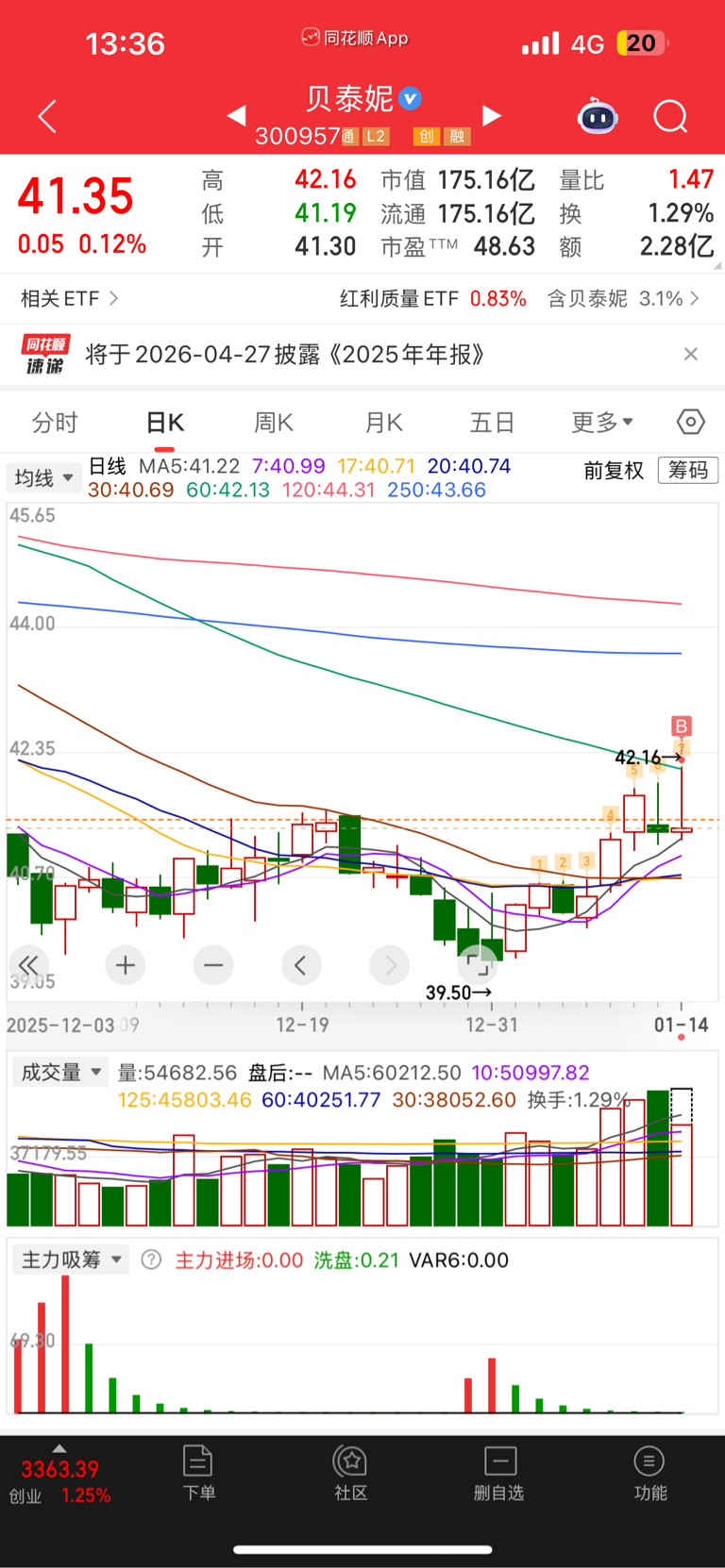Open help for 主力吸筹 indicator

click(x=151, y=1259)
